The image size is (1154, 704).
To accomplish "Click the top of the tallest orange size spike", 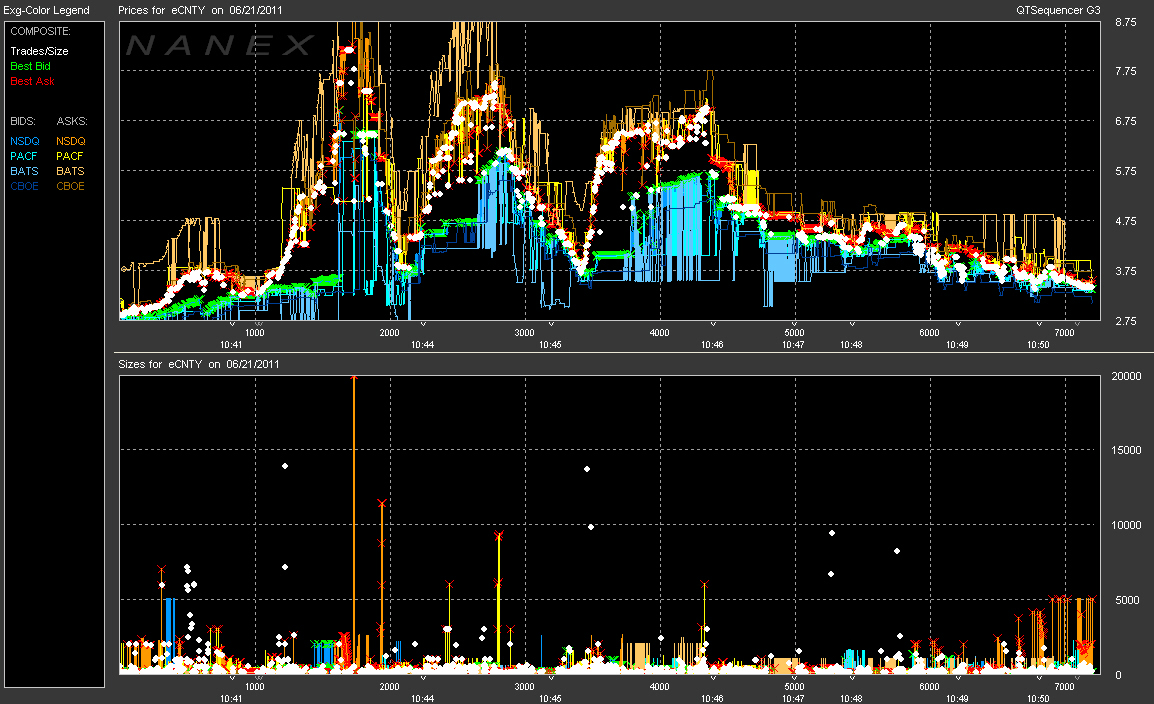I will (x=354, y=378).
